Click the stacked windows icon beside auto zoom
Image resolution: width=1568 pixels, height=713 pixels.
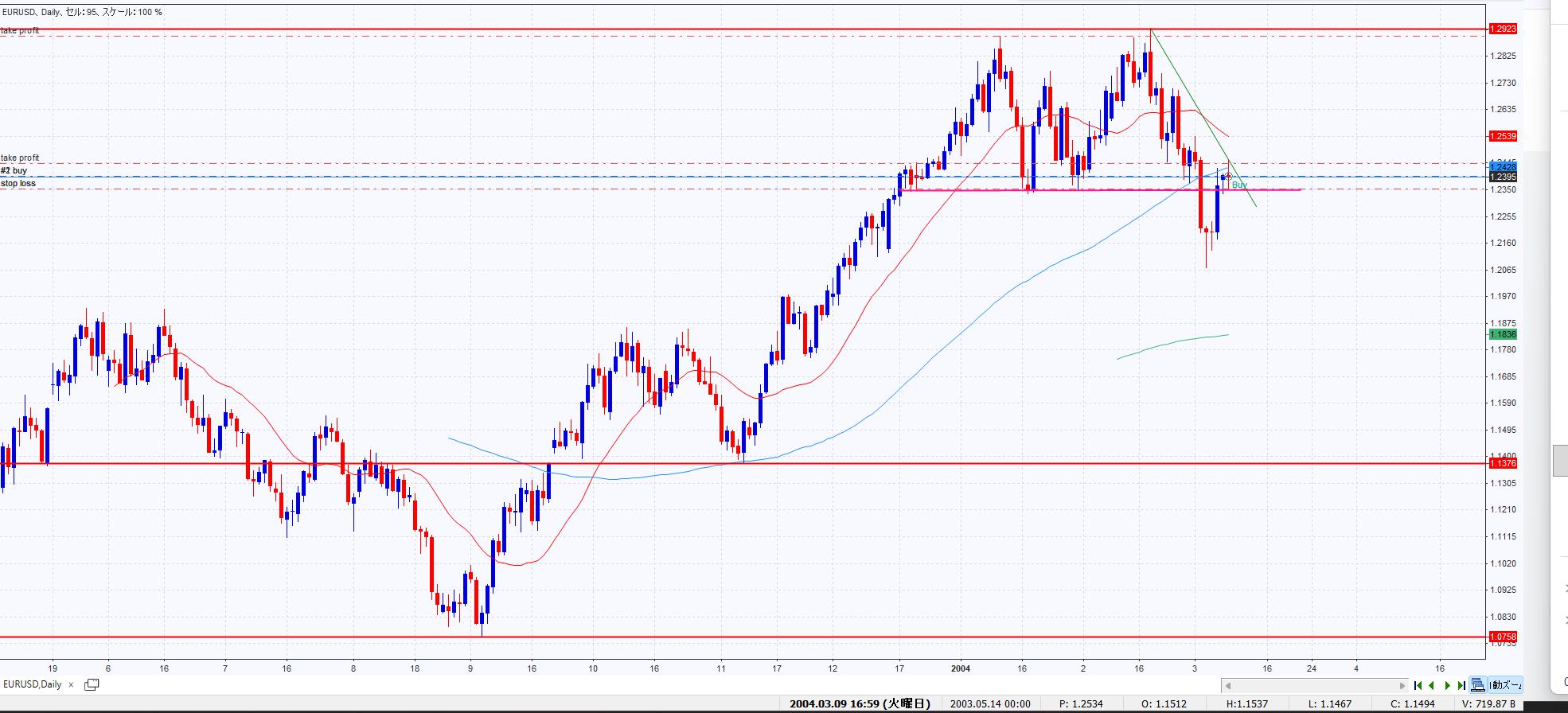pos(1477,685)
